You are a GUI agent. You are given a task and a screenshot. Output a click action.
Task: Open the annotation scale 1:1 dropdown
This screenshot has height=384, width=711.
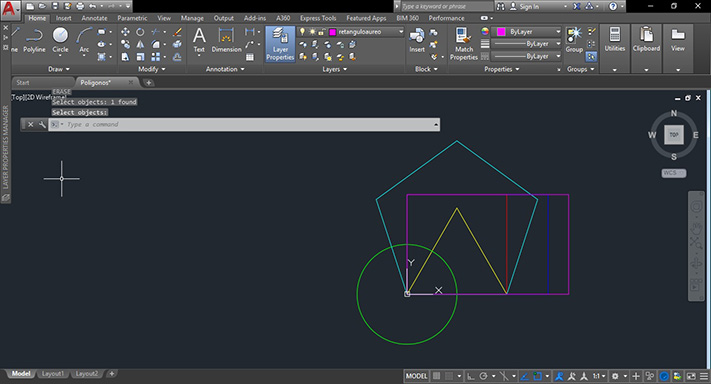click(599, 376)
